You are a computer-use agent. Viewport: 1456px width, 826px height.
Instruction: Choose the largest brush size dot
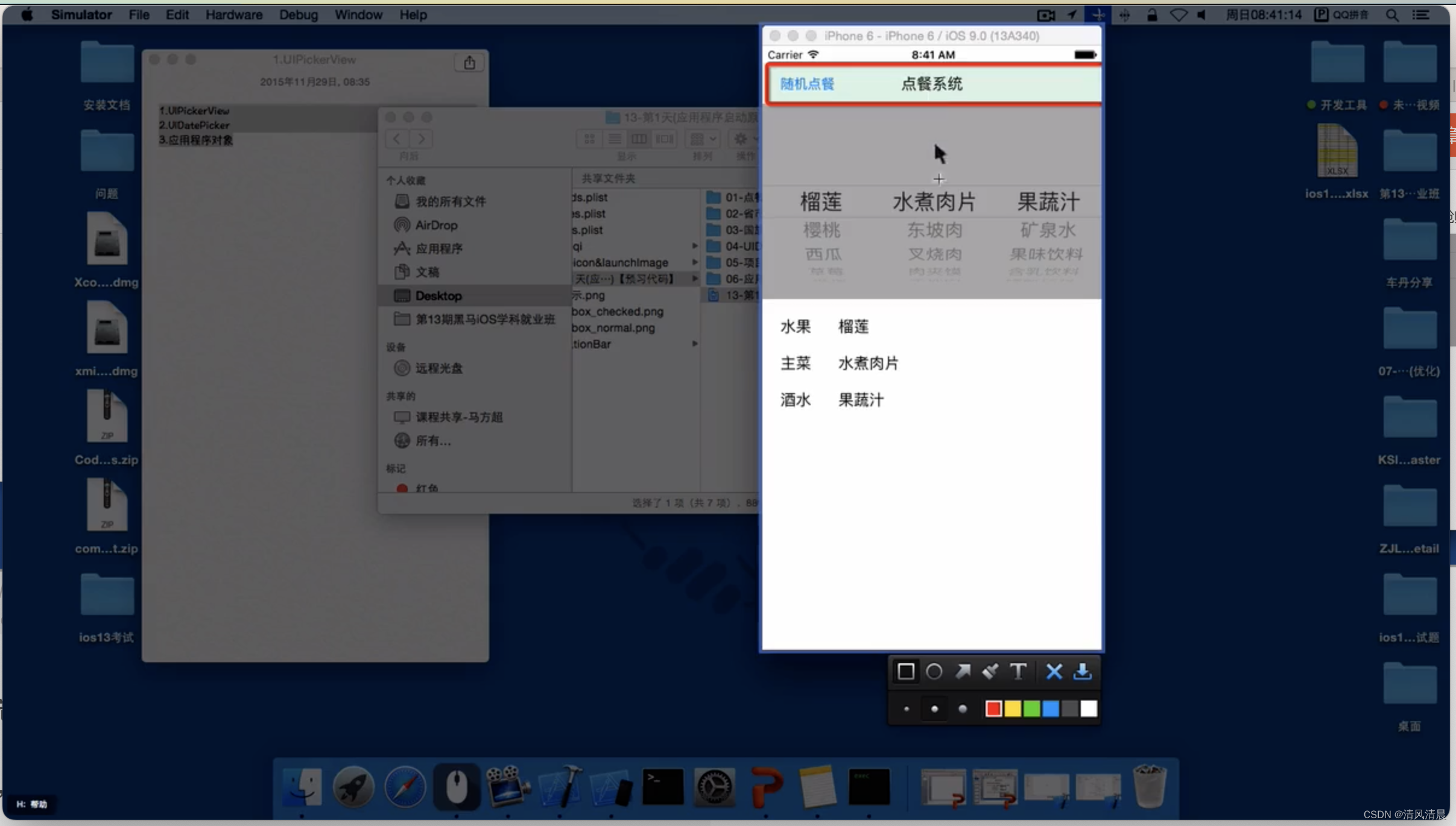(963, 709)
